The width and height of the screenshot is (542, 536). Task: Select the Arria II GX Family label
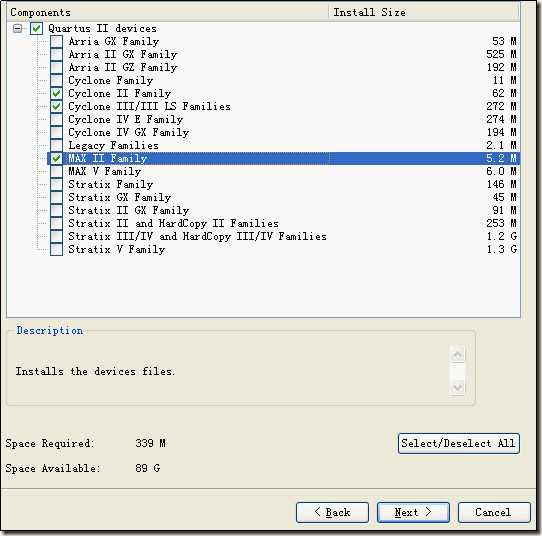(x=123, y=54)
